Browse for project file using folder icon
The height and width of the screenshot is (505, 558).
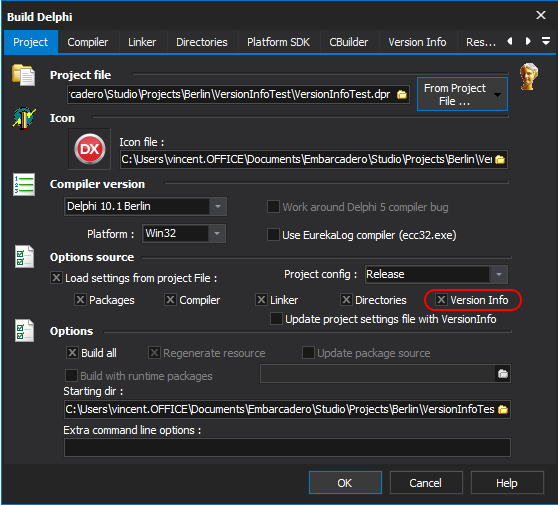(402, 95)
